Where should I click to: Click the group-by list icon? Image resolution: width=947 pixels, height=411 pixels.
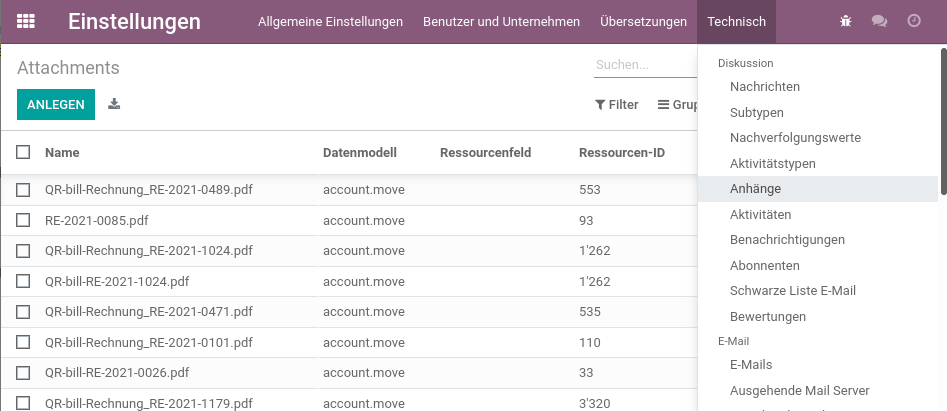tap(663, 104)
